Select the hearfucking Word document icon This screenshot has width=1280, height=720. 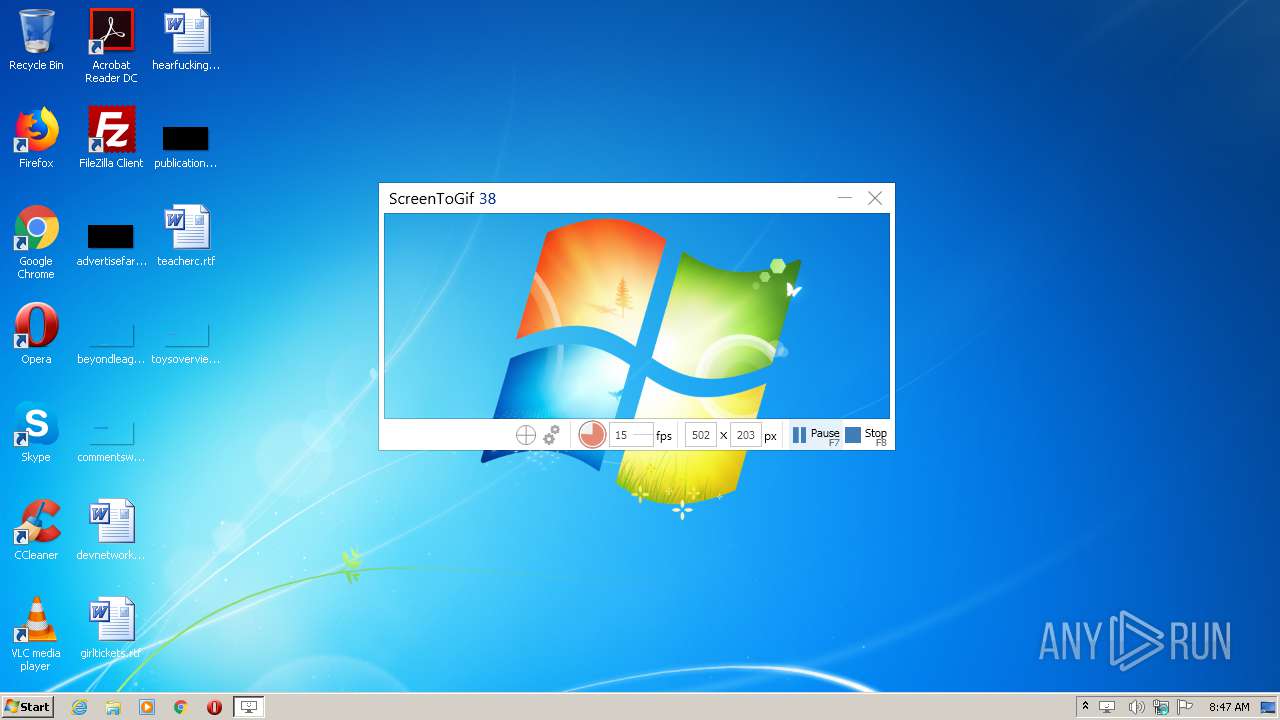[x=186, y=40]
